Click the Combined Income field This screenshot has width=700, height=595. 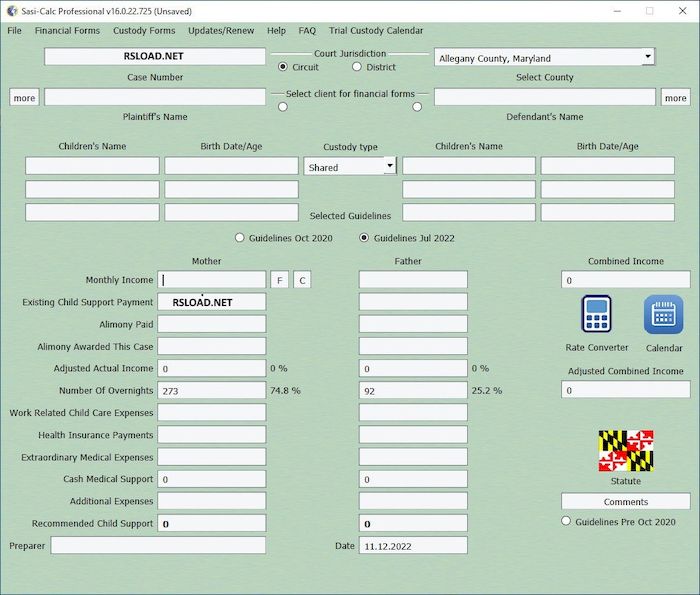625,279
